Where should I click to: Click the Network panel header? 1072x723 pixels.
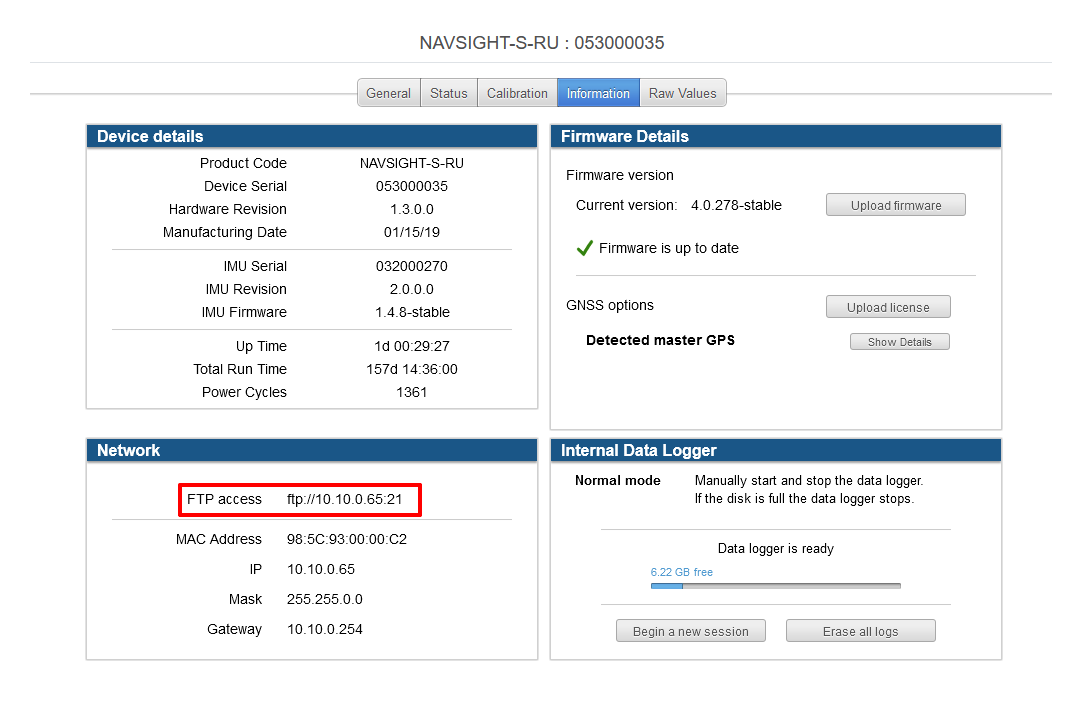click(x=128, y=450)
